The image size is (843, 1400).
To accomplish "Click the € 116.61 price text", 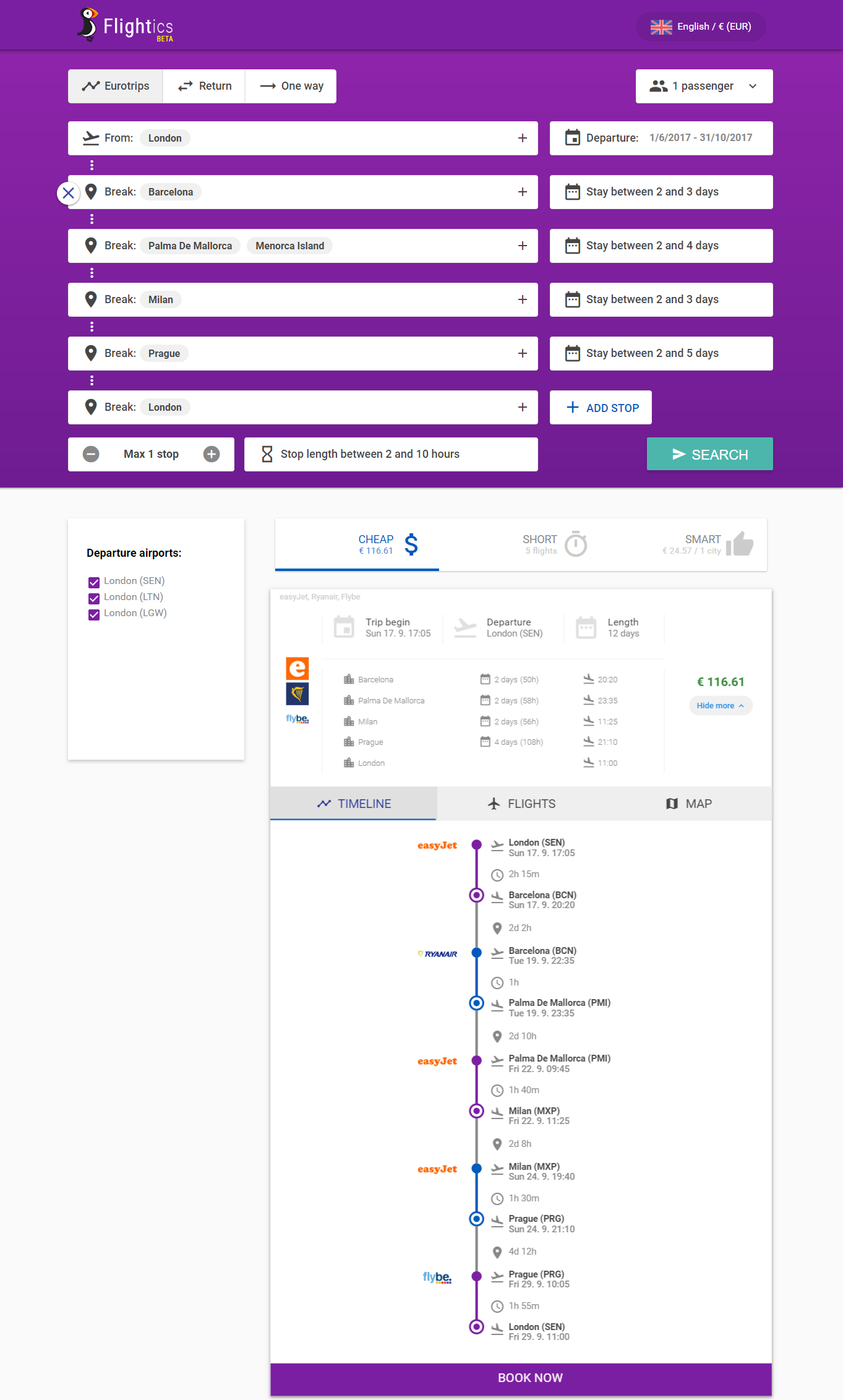I will (721, 682).
